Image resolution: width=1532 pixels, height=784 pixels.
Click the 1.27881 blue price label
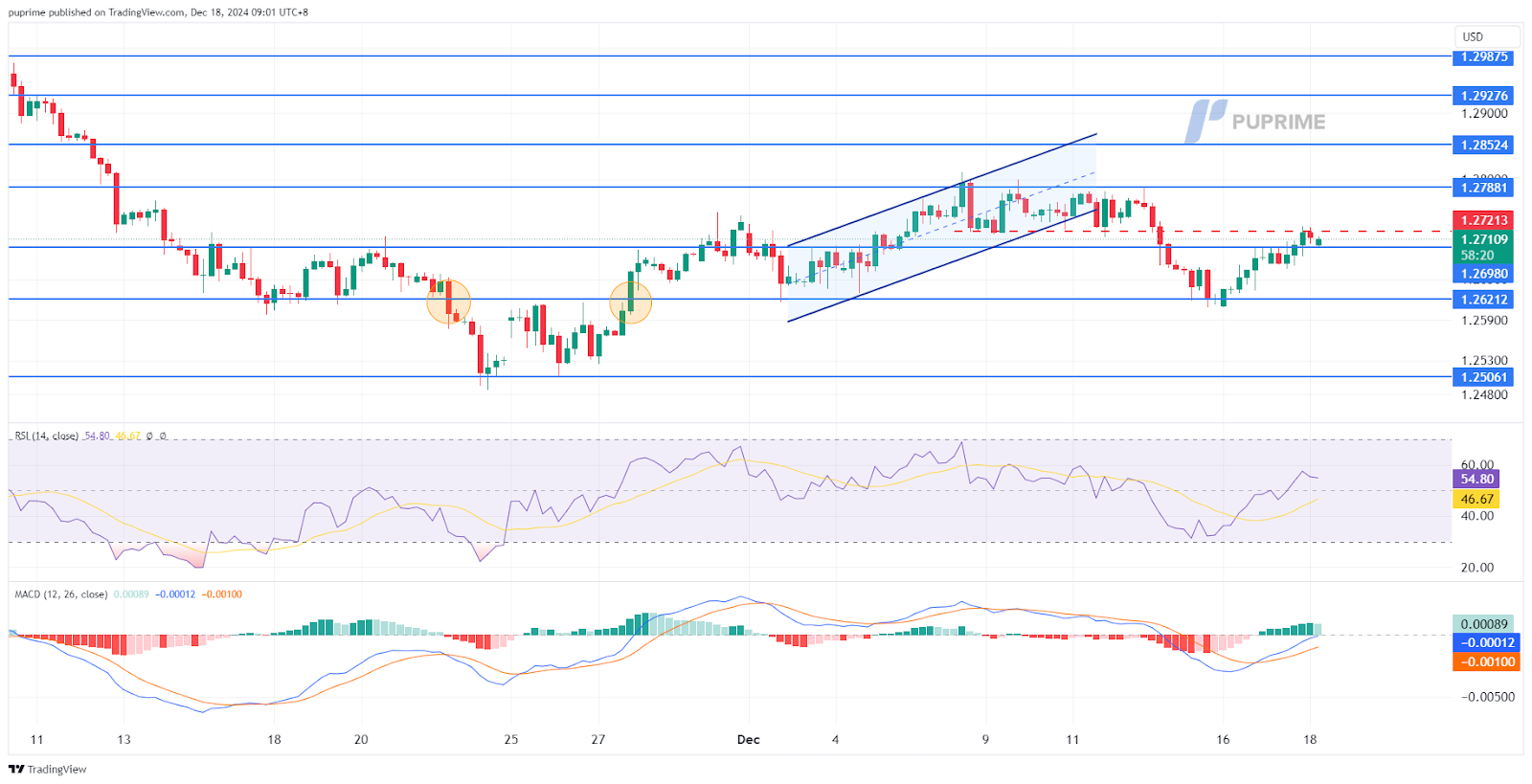click(1483, 188)
